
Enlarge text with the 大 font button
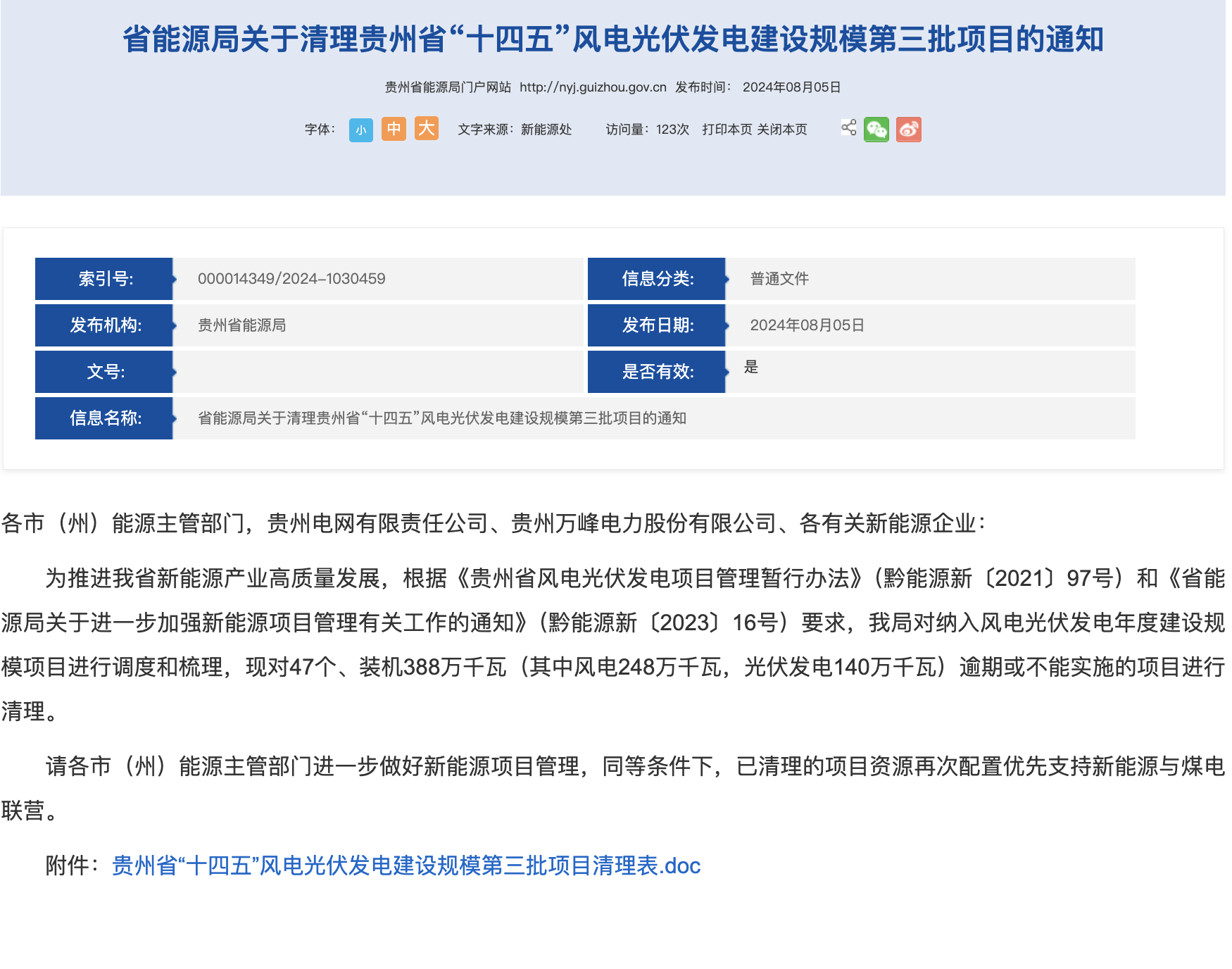(426, 129)
